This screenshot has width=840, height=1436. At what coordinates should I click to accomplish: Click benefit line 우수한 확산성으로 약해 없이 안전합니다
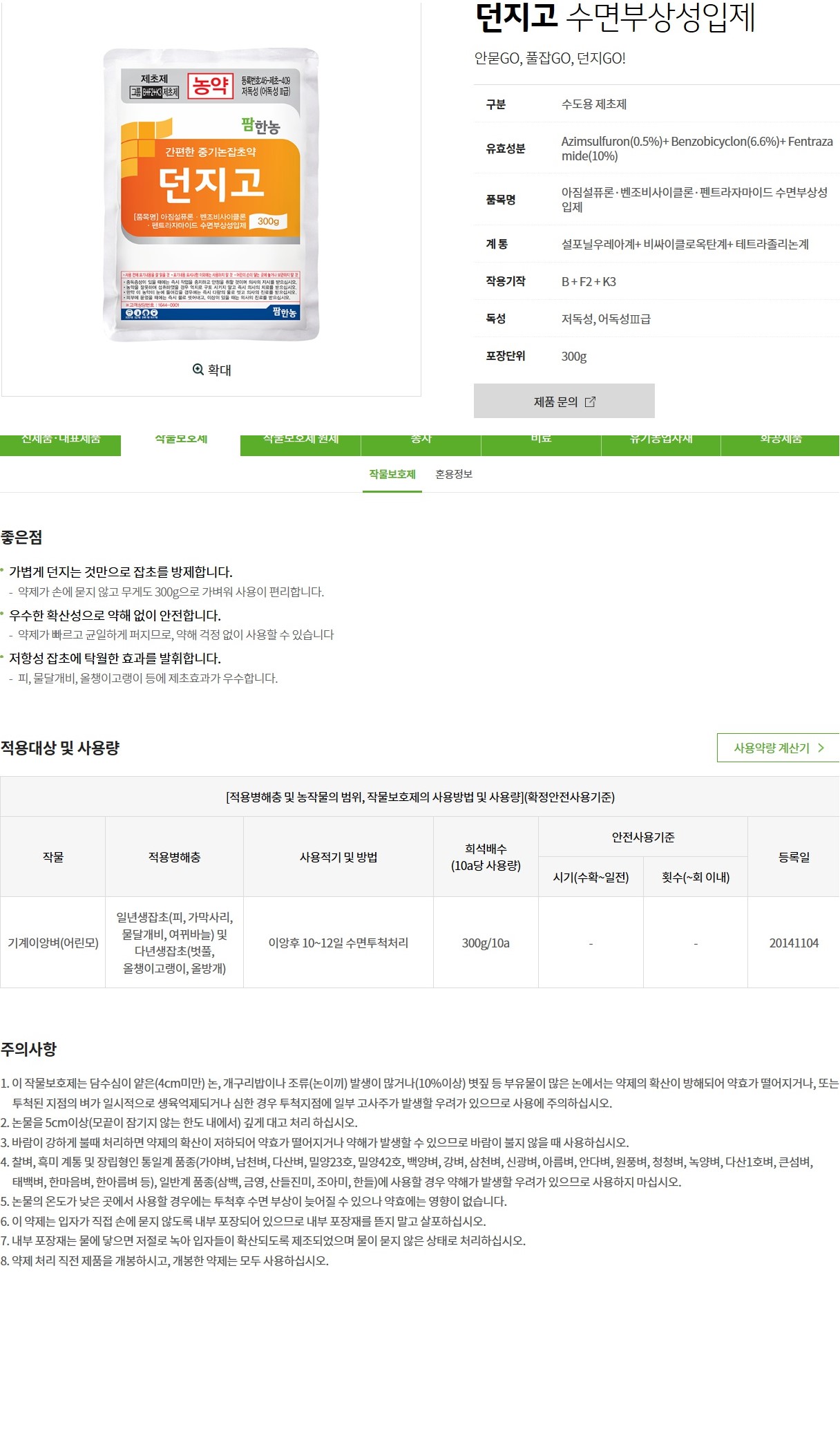click(x=115, y=616)
